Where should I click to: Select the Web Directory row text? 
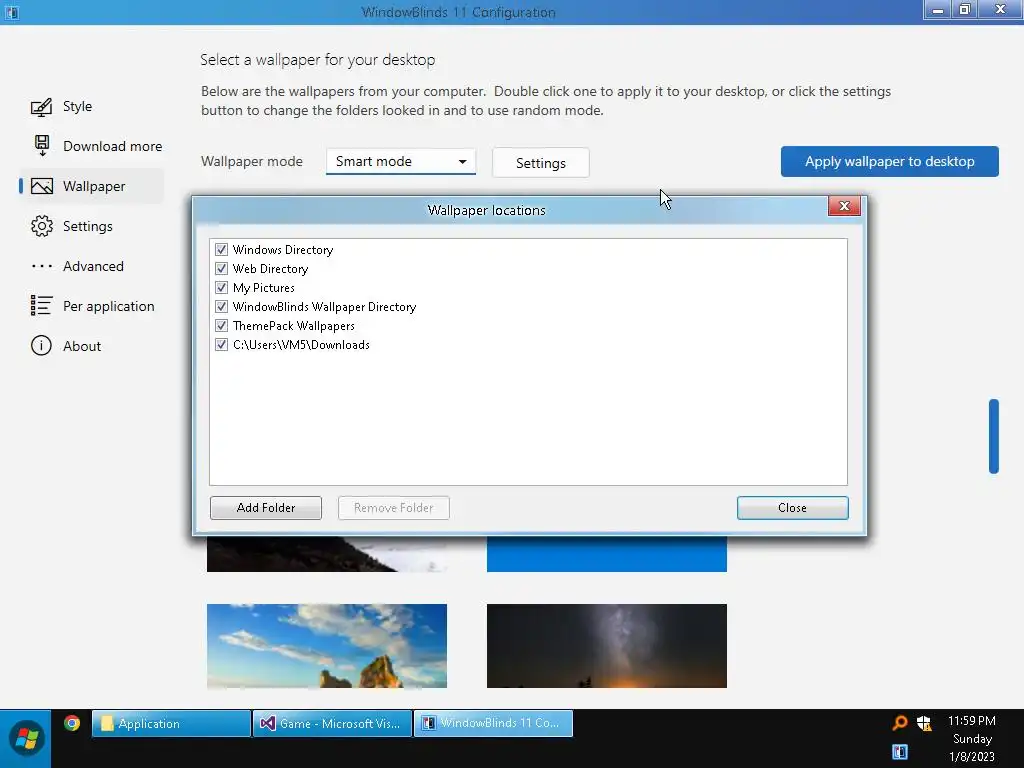tap(270, 268)
